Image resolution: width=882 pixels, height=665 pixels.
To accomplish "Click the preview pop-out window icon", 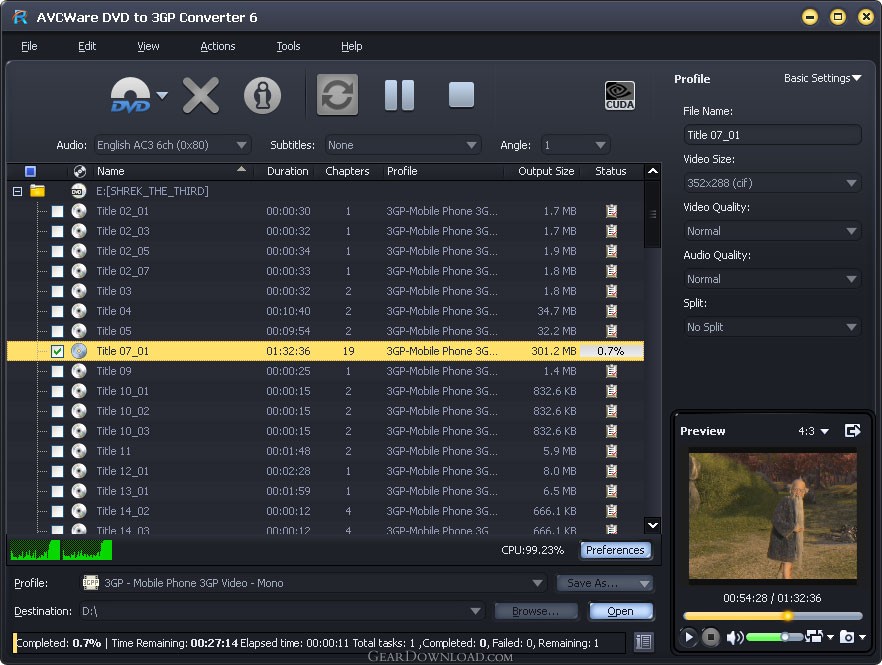I will pos(853,430).
